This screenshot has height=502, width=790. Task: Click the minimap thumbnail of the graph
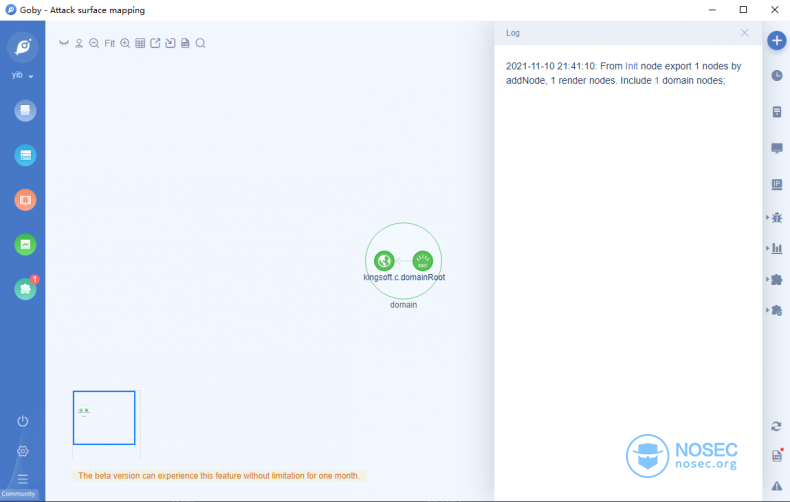104,418
